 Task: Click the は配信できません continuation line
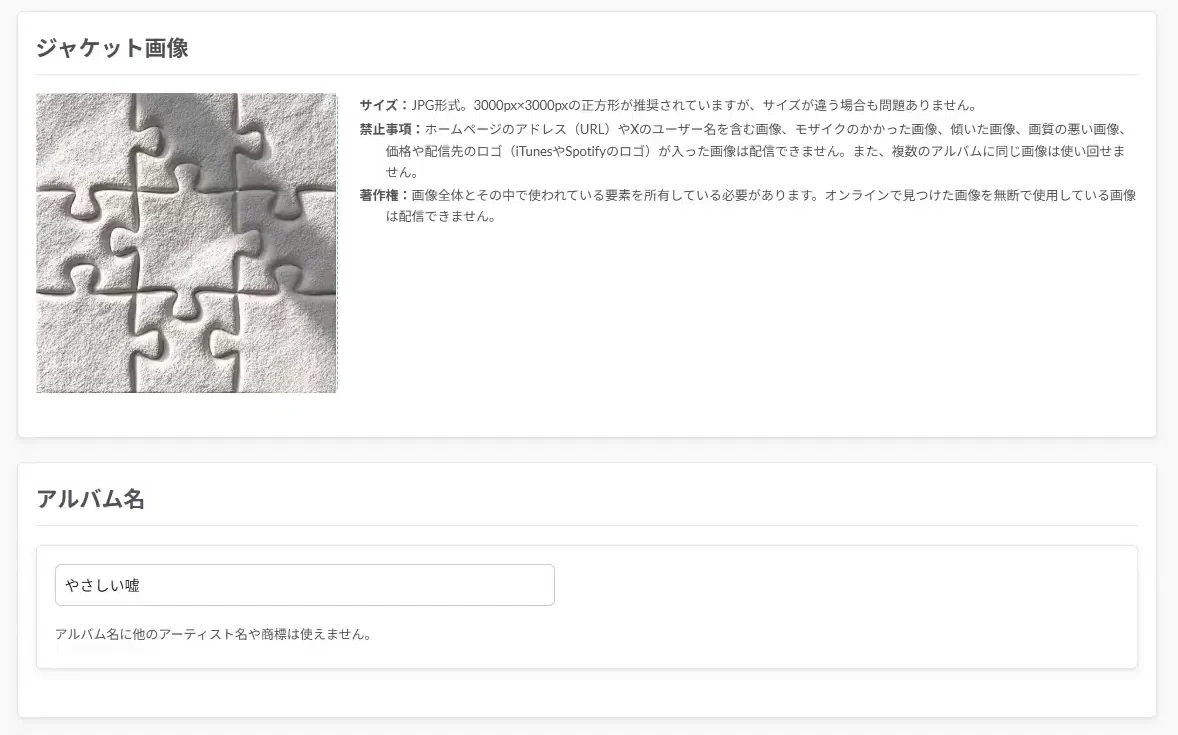click(440, 216)
